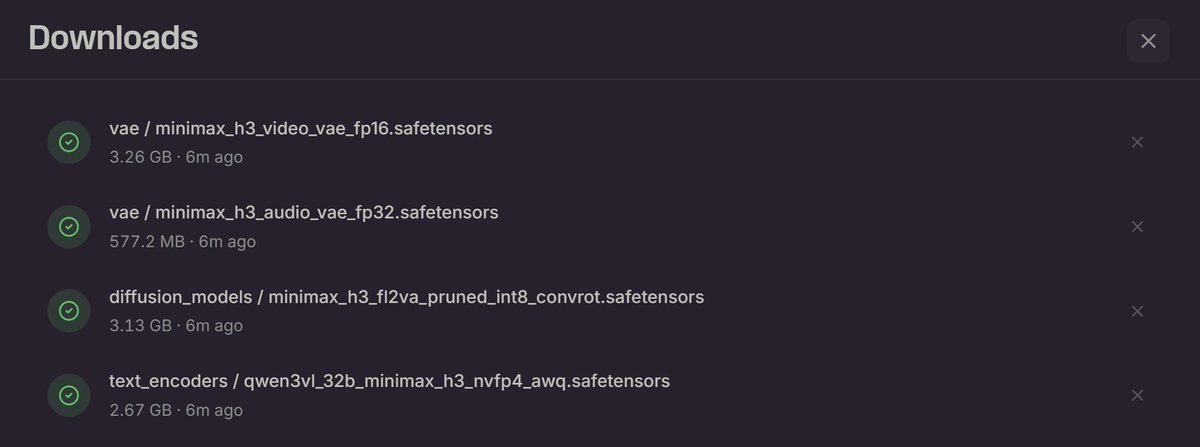Dismiss the qwen3vl_32b nvfp4_awq download entry
Viewport: 1200px width, 447px height.
[x=1137, y=395]
